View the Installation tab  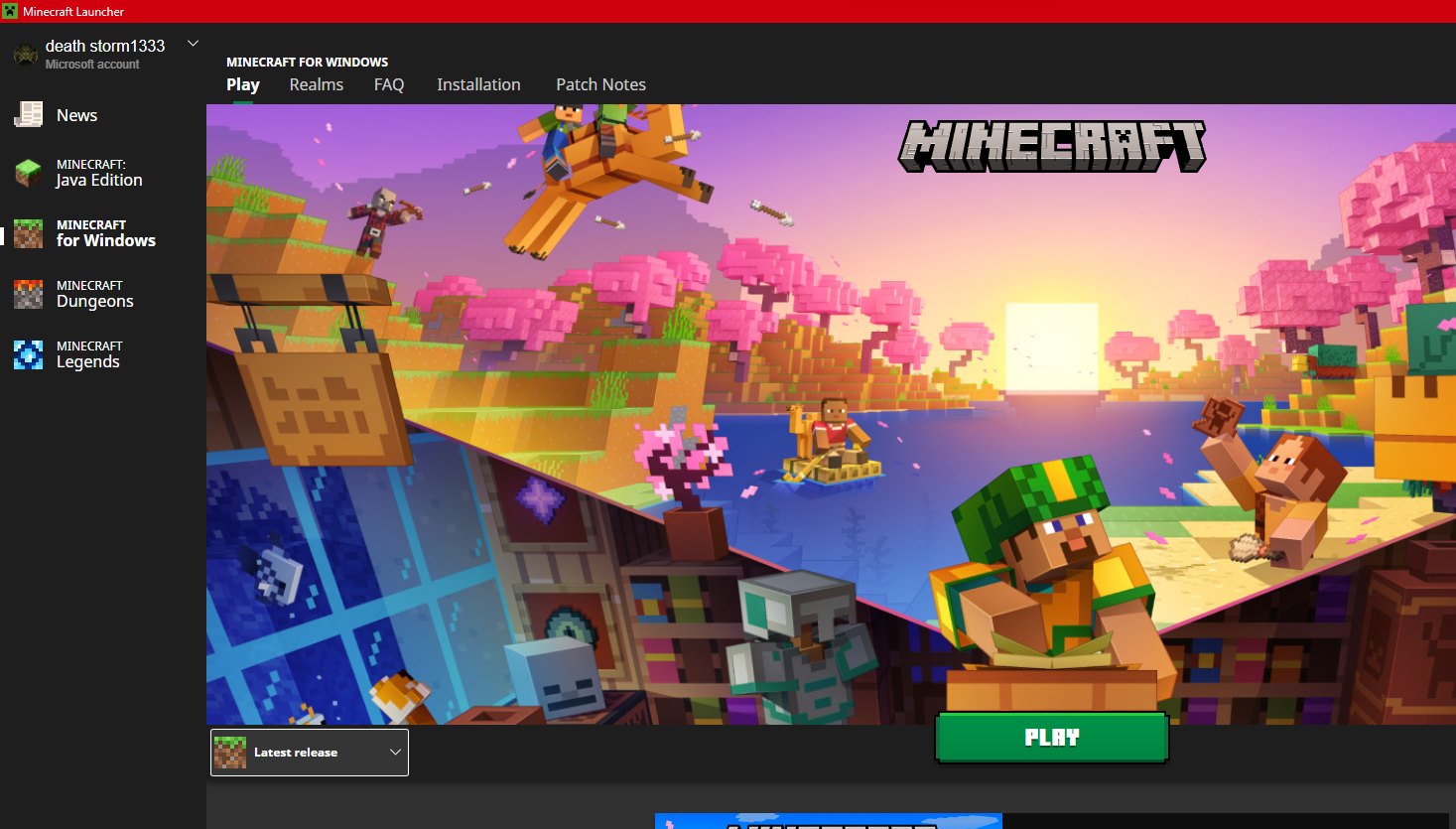(478, 85)
